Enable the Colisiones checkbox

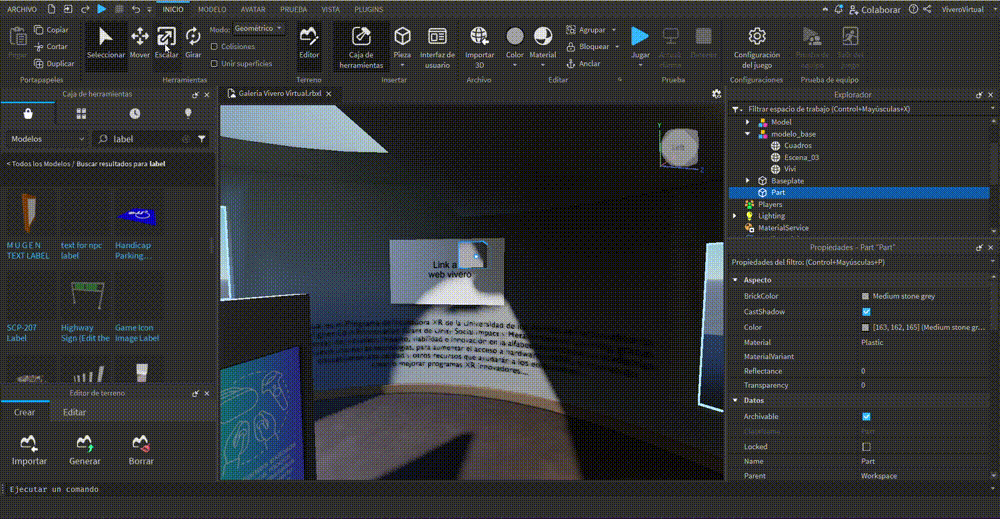215,47
